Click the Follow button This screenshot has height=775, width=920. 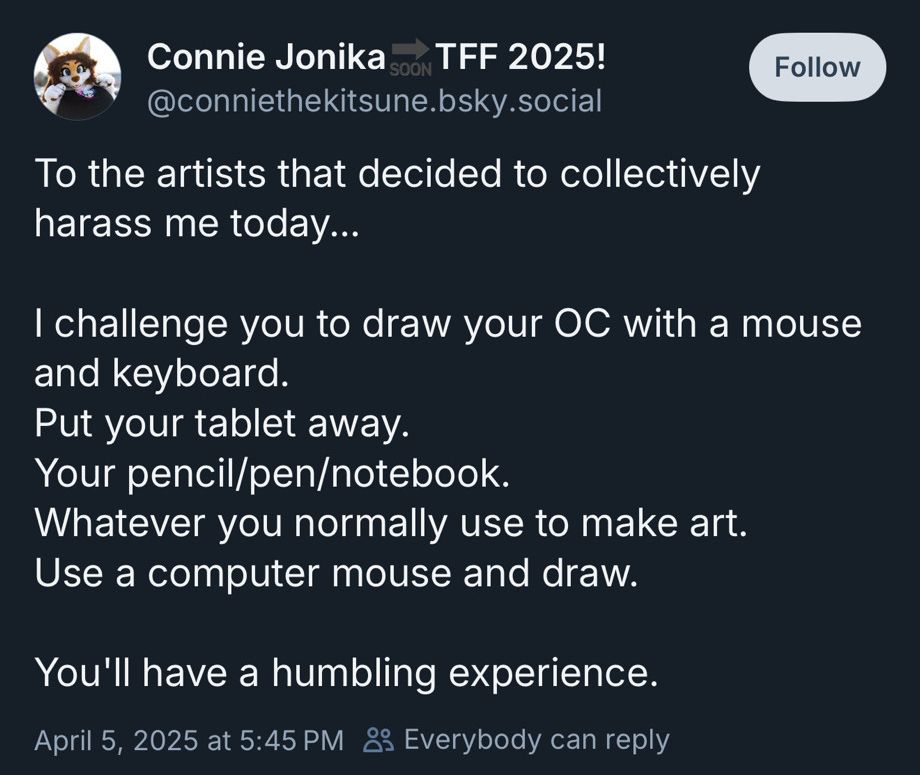click(817, 67)
